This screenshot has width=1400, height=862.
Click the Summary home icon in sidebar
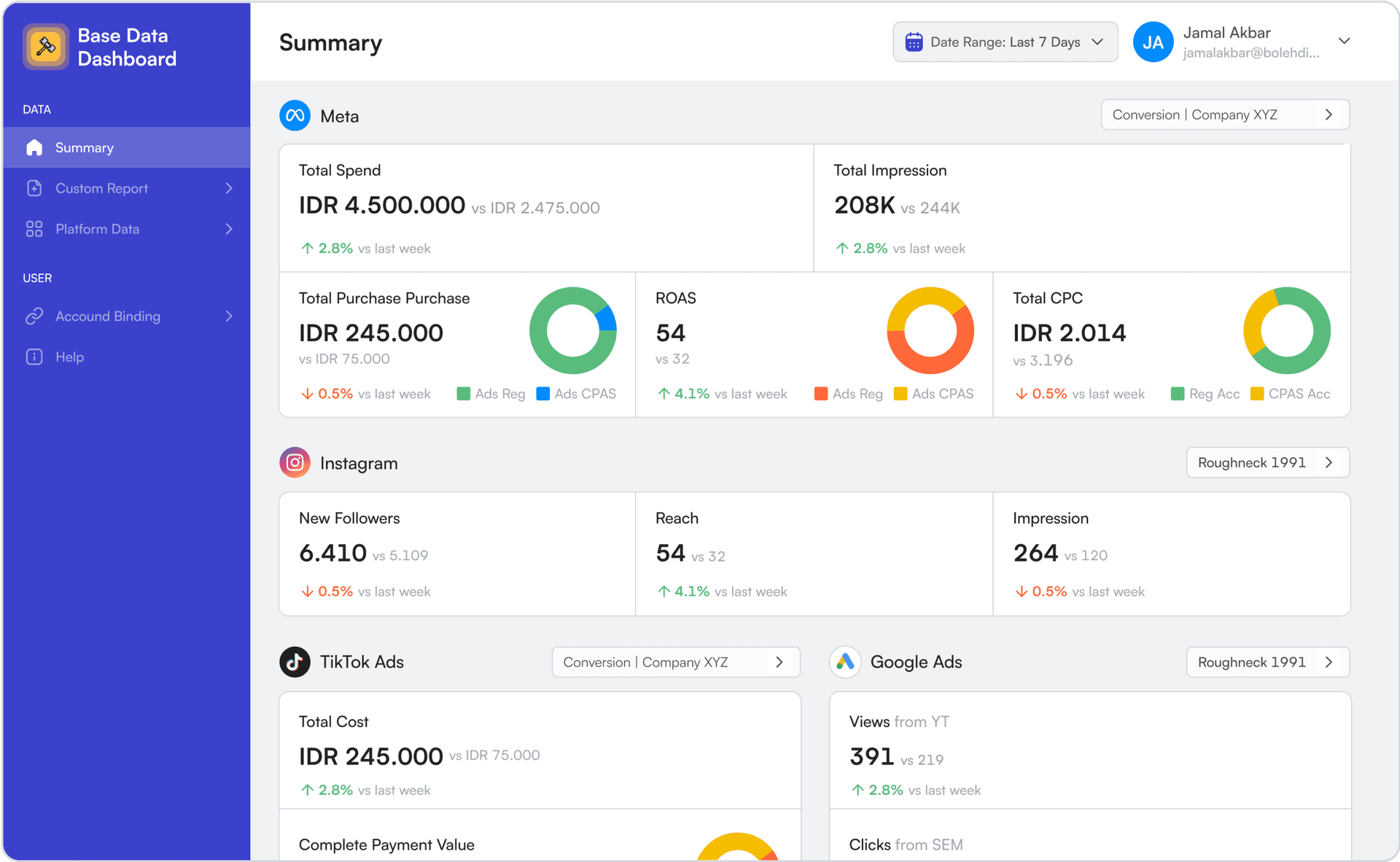pos(34,147)
